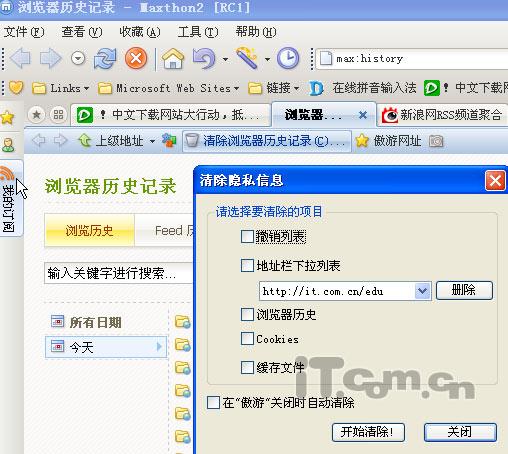
Task: Click the keyword search box 输入关键字进行搜索
Action: [119, 273]
